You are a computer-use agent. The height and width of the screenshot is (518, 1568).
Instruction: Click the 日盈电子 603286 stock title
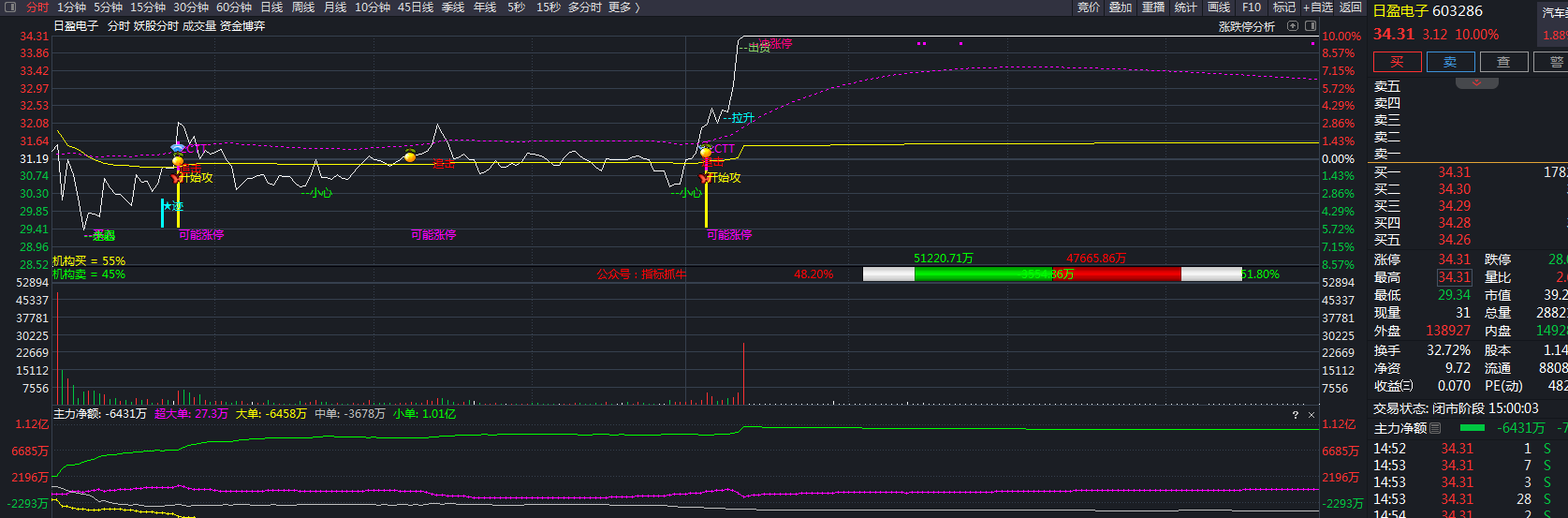tap(1428, 11)
